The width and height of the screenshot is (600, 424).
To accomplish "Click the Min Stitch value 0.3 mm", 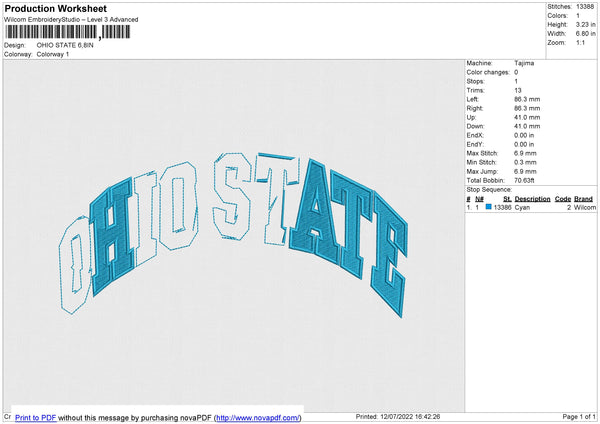I will (525, 162).
